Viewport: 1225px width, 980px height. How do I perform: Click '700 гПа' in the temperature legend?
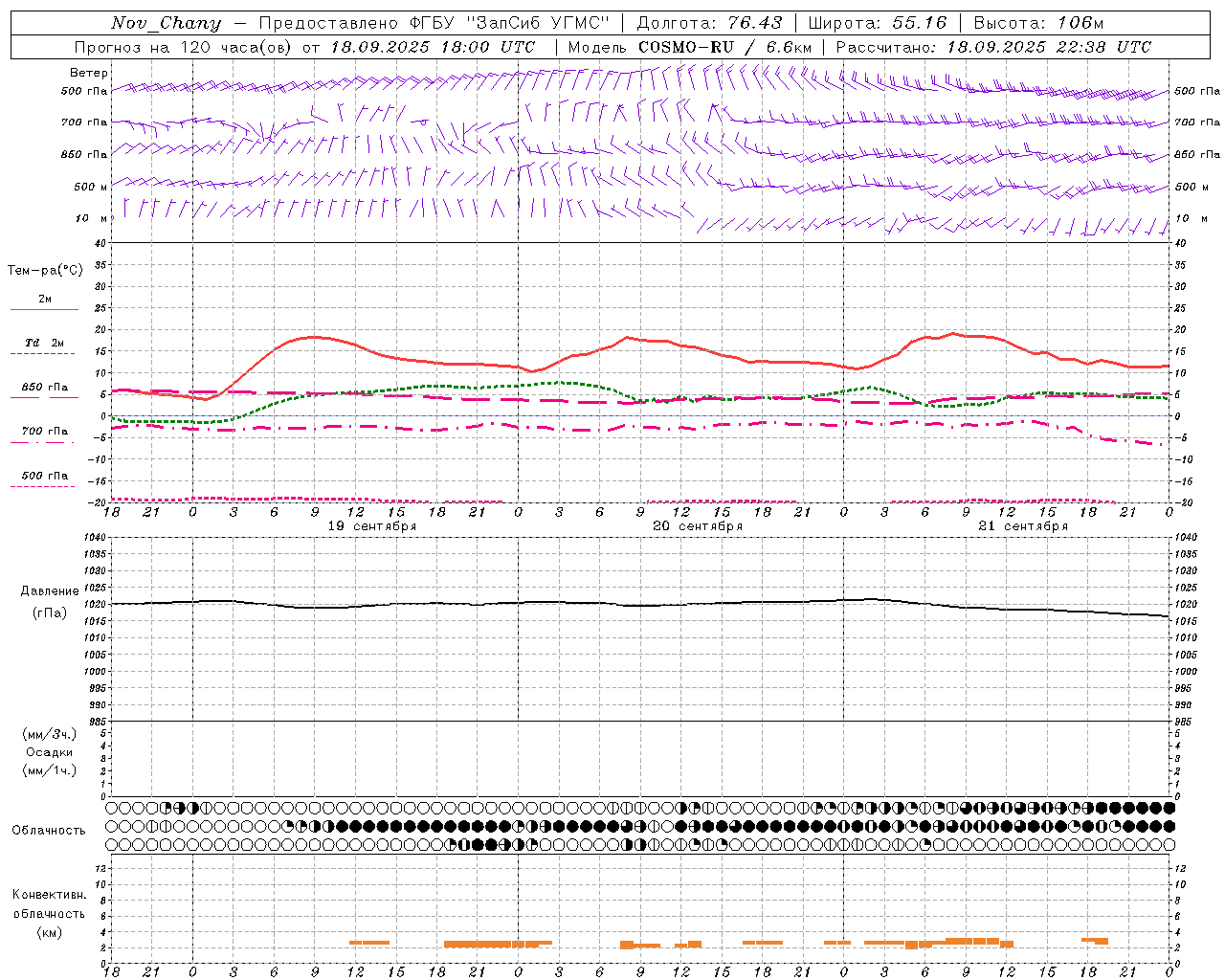(x=44, y=432)
